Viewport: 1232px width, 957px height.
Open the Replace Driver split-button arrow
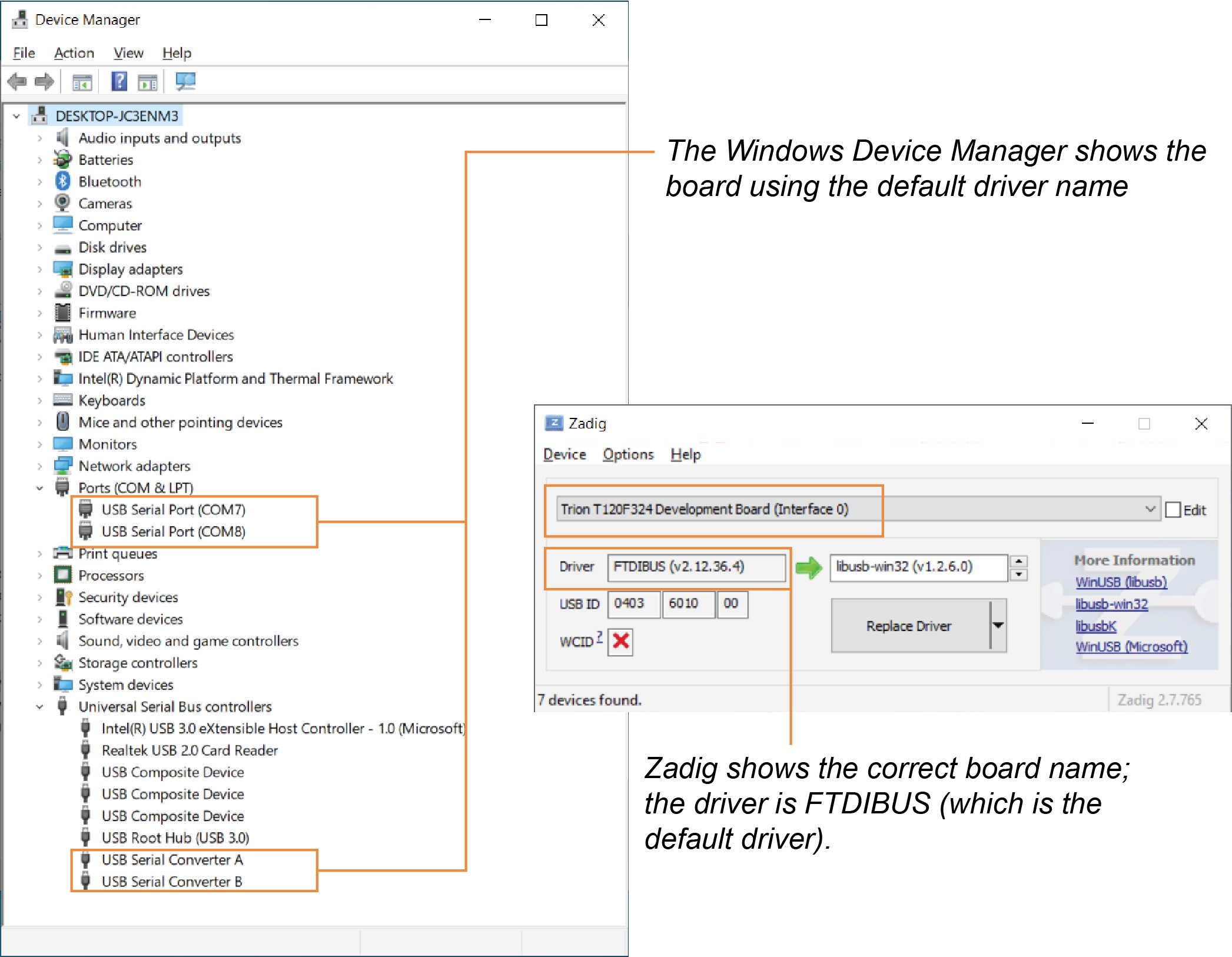click(x=998, y=626)
